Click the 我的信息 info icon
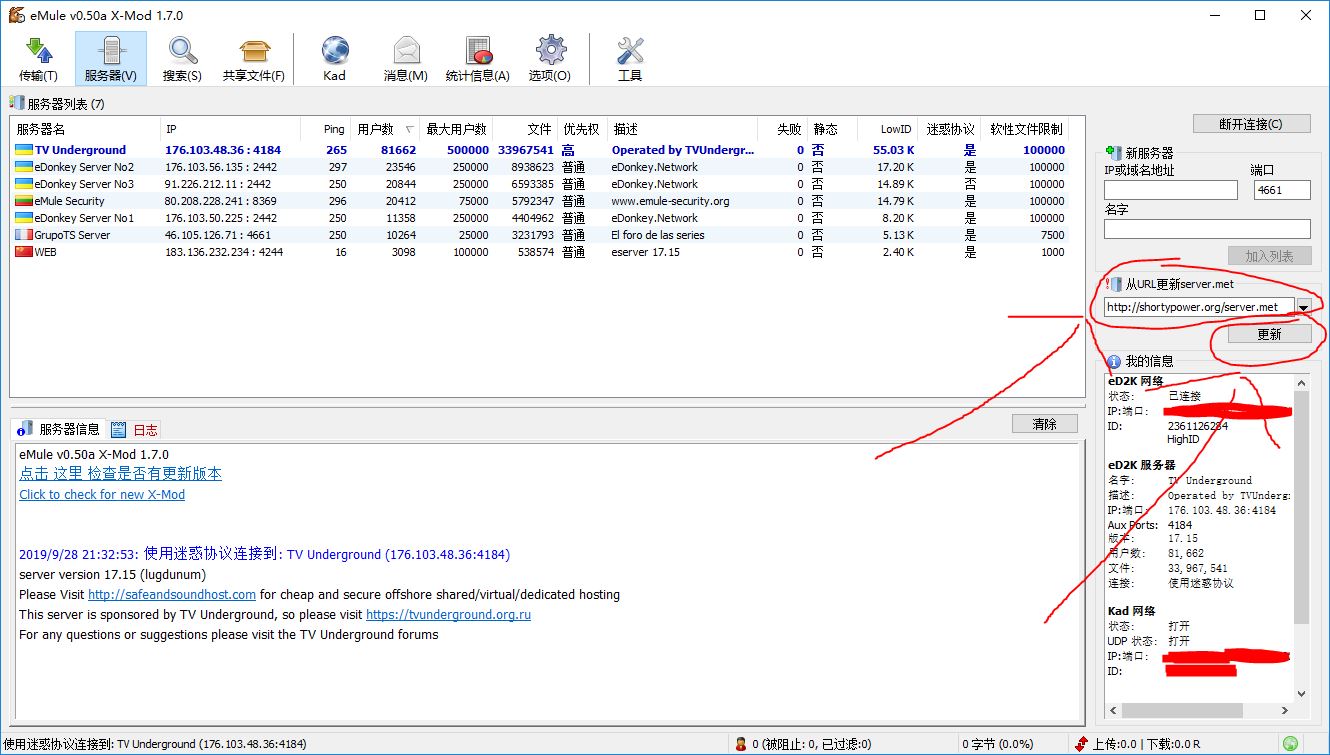 1113,361
